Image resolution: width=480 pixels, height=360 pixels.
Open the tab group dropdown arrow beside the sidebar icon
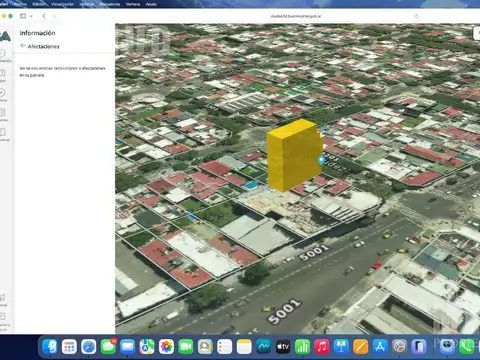31,16
